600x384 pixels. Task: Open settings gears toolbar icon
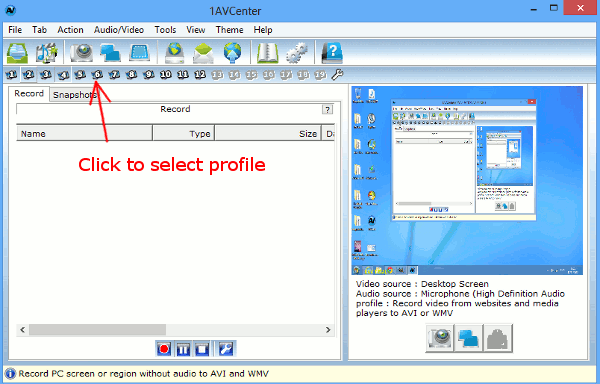pyautogui.click(x=297, y=53)
